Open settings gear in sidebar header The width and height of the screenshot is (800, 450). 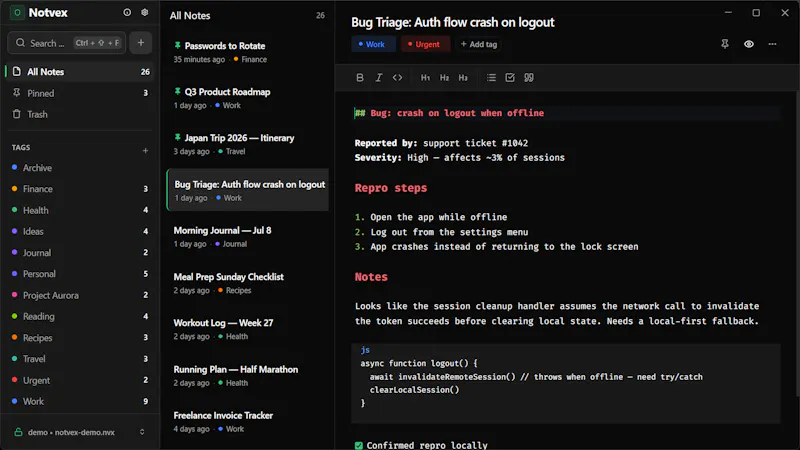[145, 12]
